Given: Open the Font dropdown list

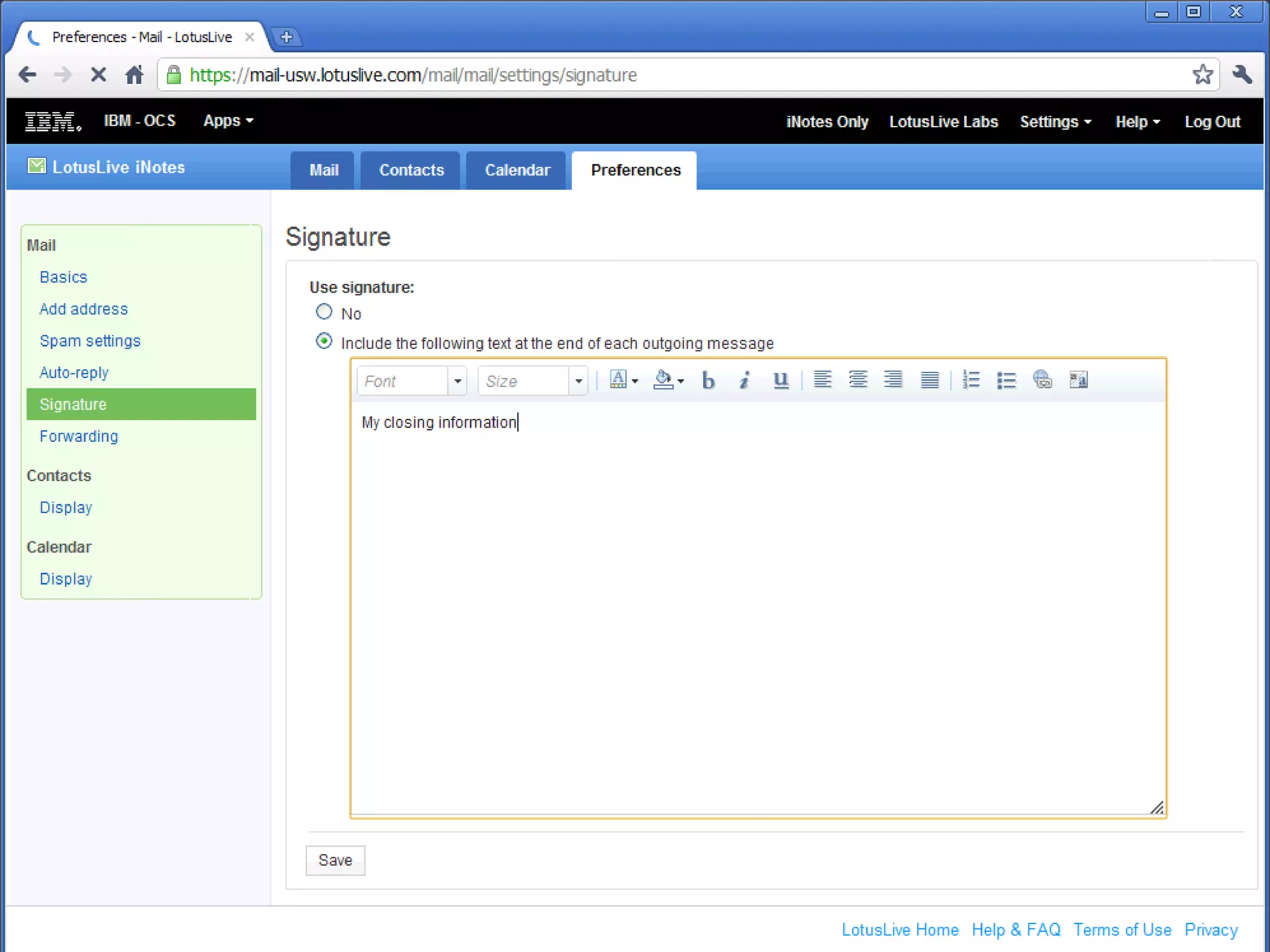Looking at the screenshot, I should coord(457,381).
